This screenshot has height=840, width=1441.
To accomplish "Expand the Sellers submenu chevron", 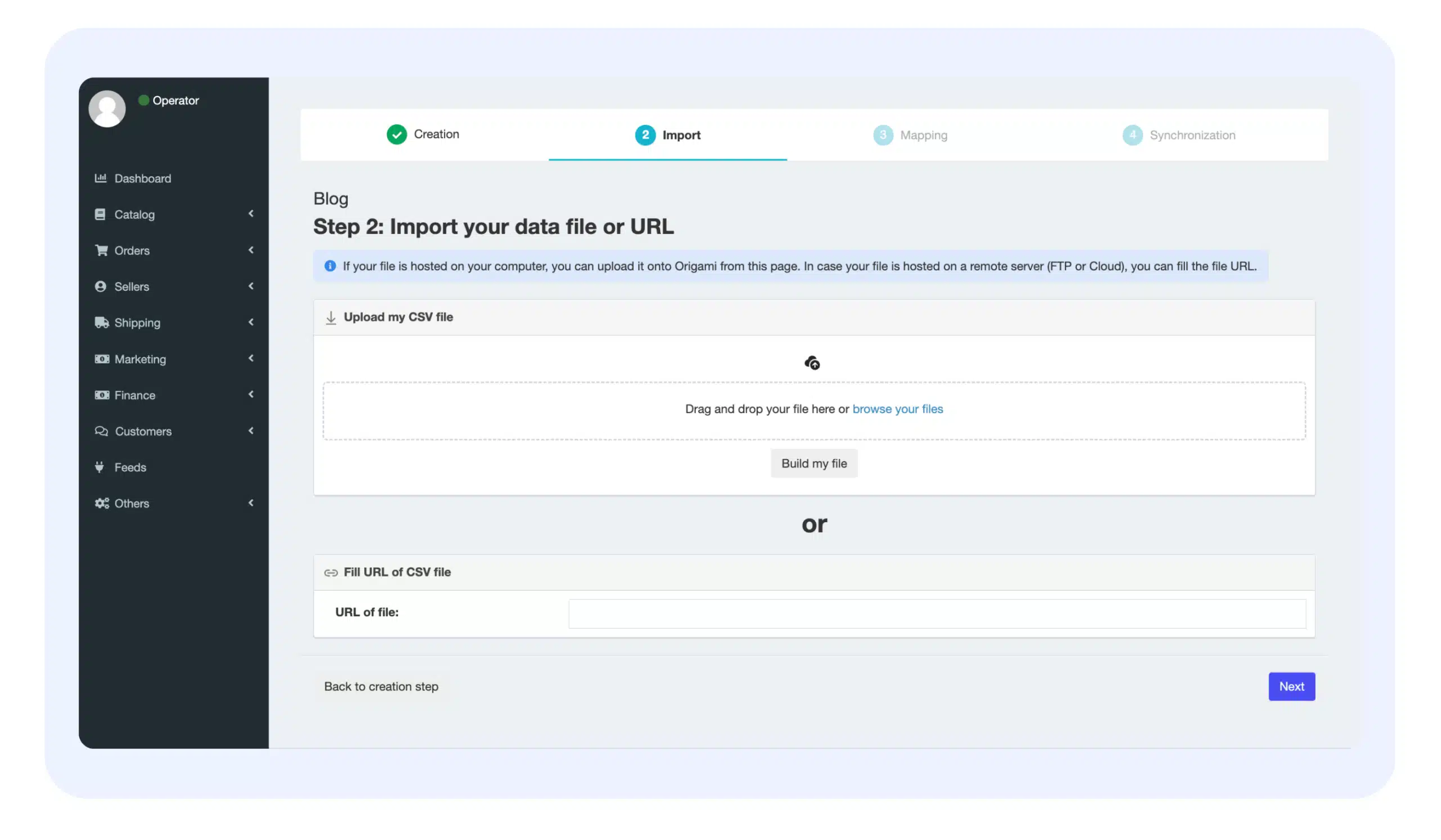I will click(250, 286).
